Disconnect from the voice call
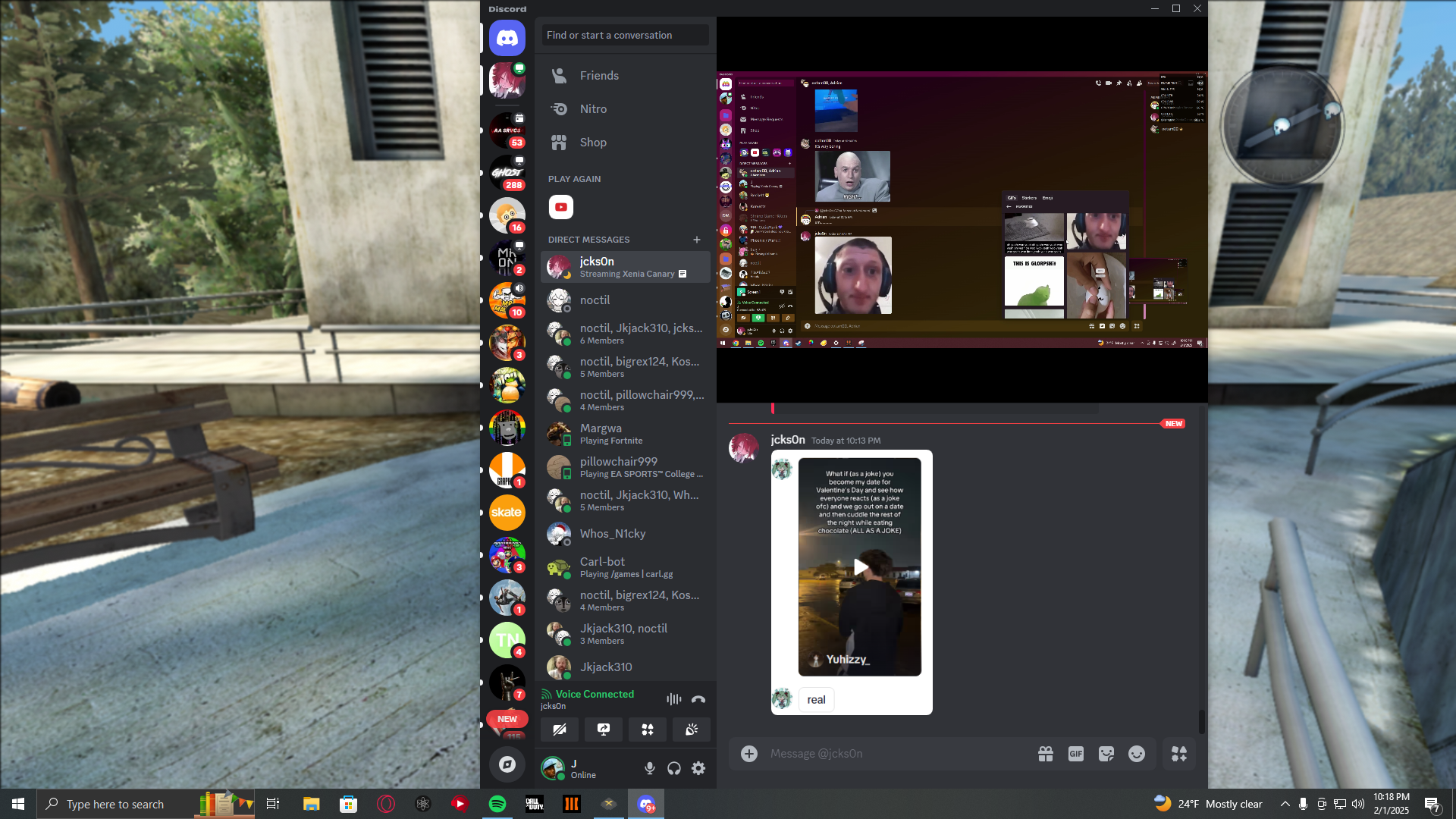The image size is (1456, 819). pyautogui.click(x=698, y=699)
